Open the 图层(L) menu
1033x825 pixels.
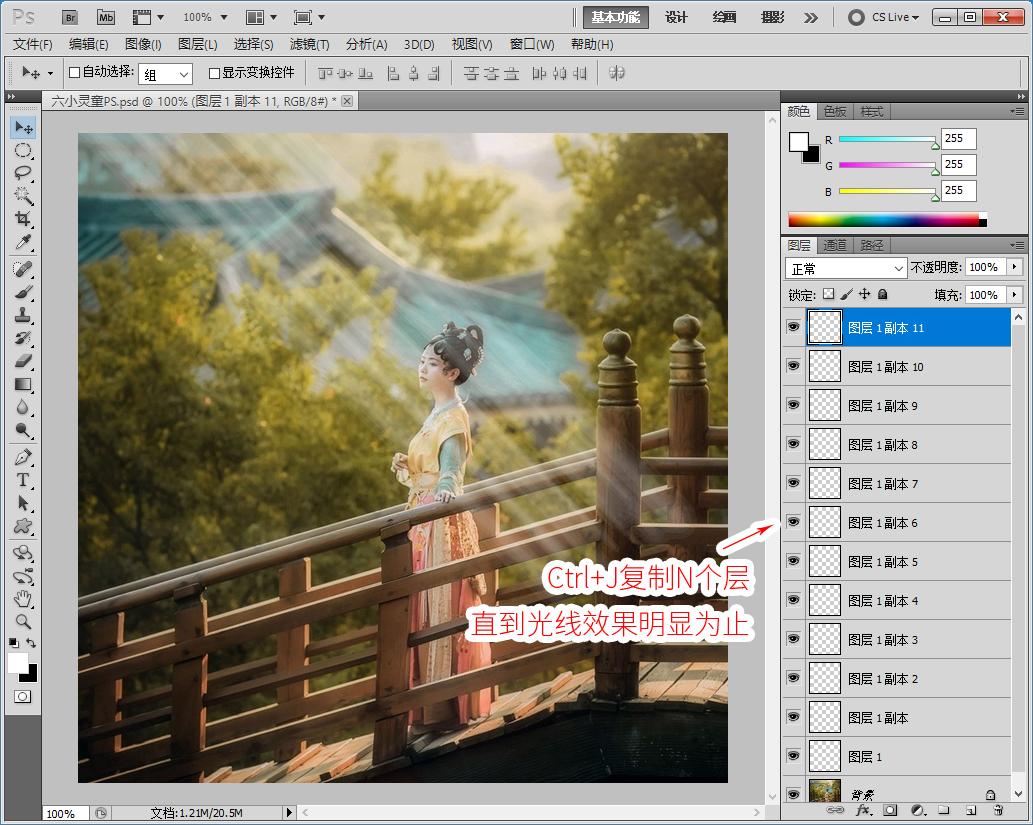tap(198, 44)
